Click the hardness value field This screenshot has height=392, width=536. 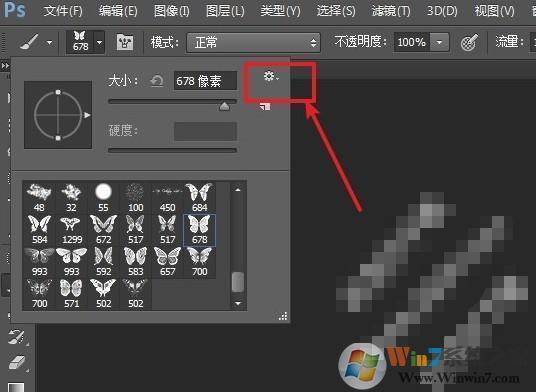(x=205, y=131)
